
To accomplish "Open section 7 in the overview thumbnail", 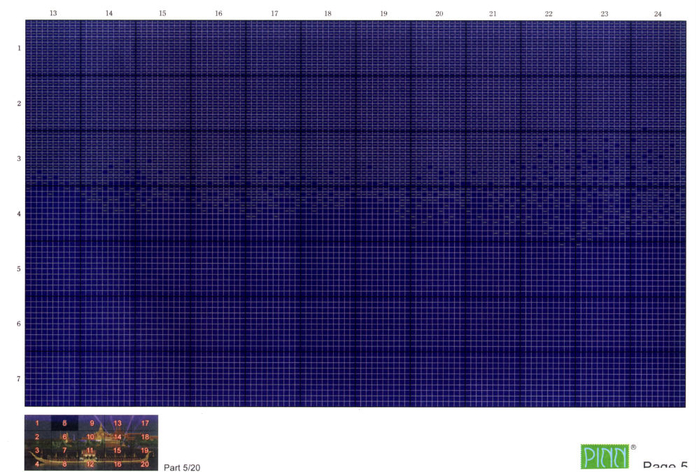I will (x=65, y=450).
